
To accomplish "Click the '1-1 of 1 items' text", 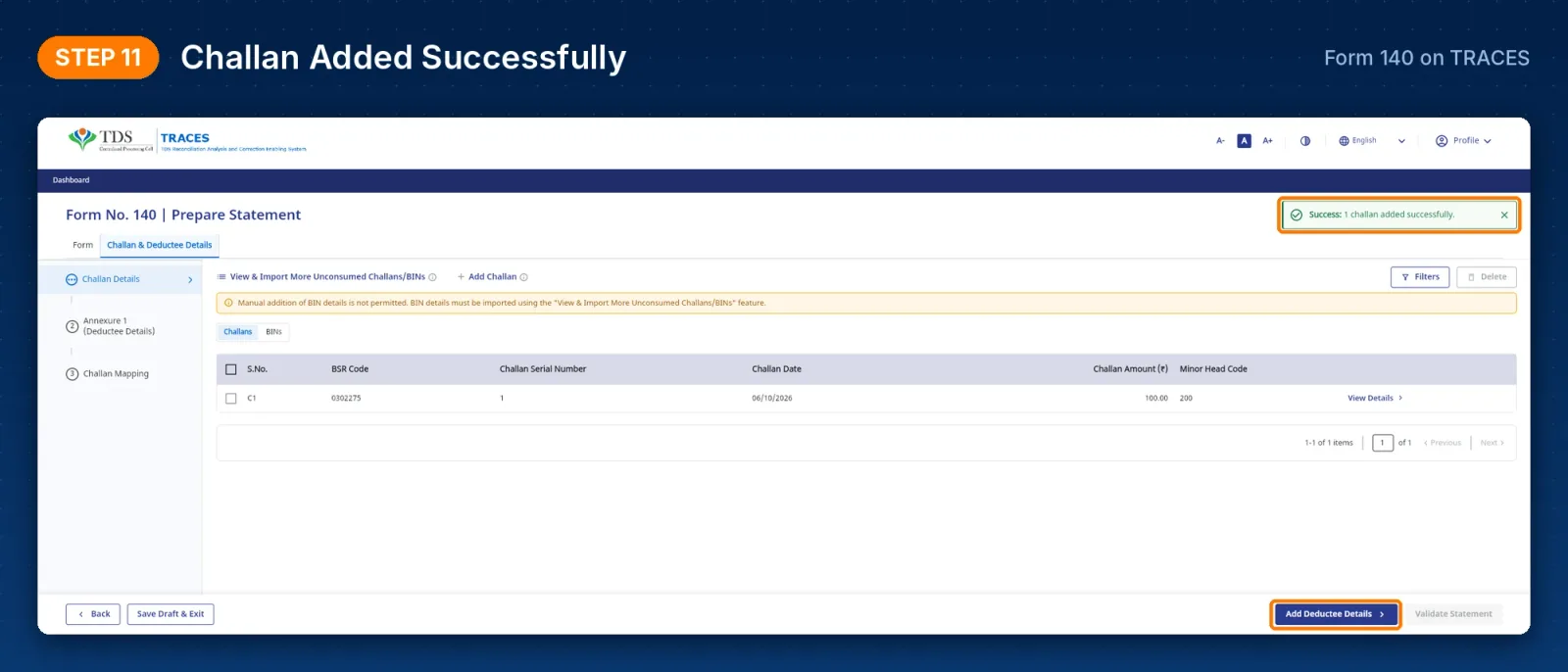I will 1329,443.
